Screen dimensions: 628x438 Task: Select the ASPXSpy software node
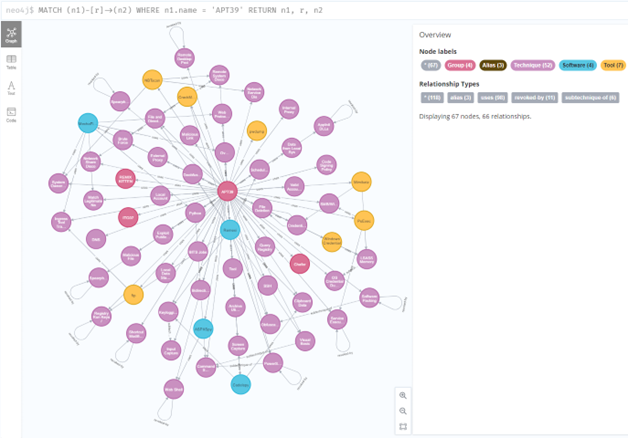click(x=203, y=329)
